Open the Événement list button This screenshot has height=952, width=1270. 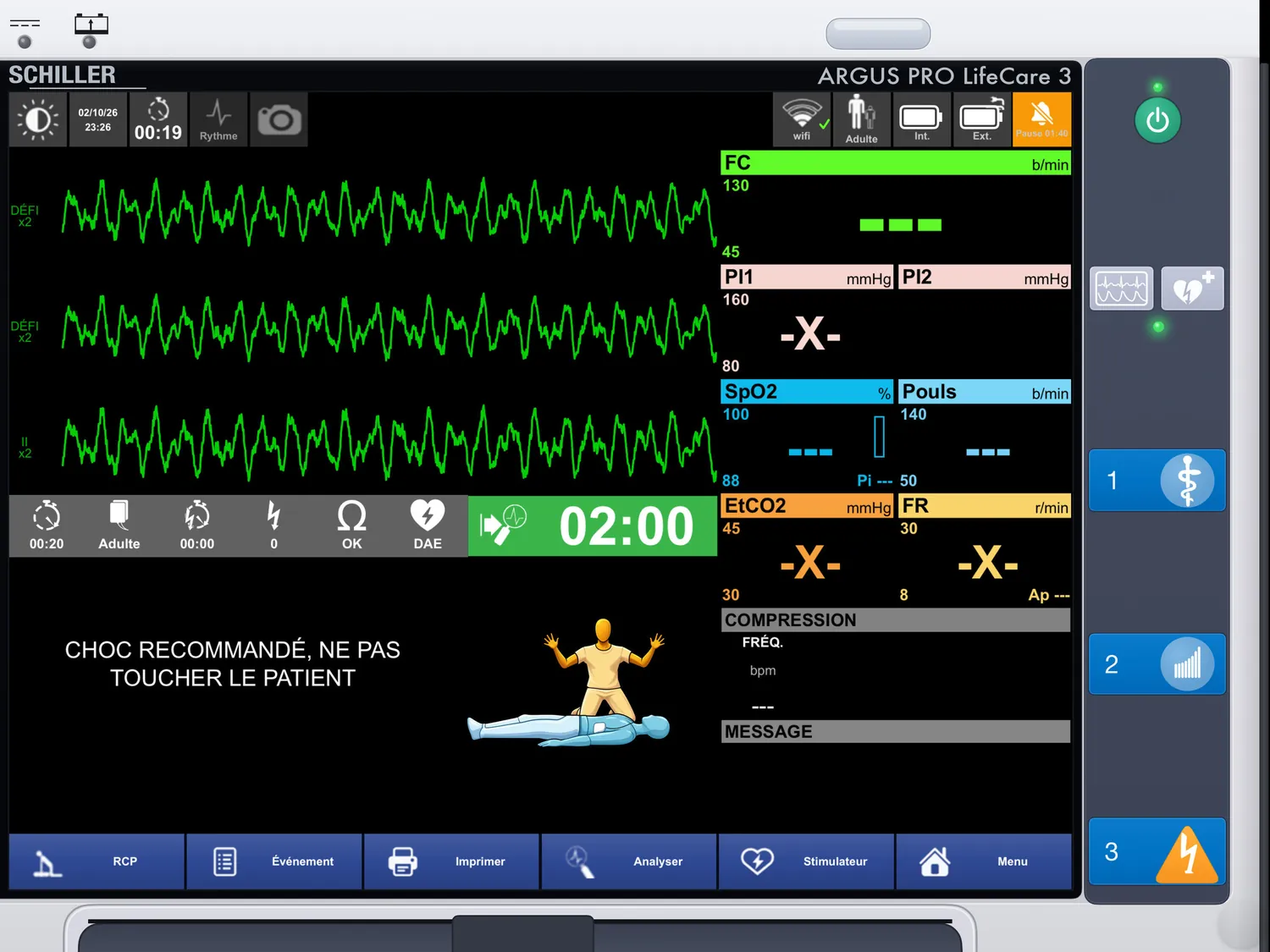point(274,861)
